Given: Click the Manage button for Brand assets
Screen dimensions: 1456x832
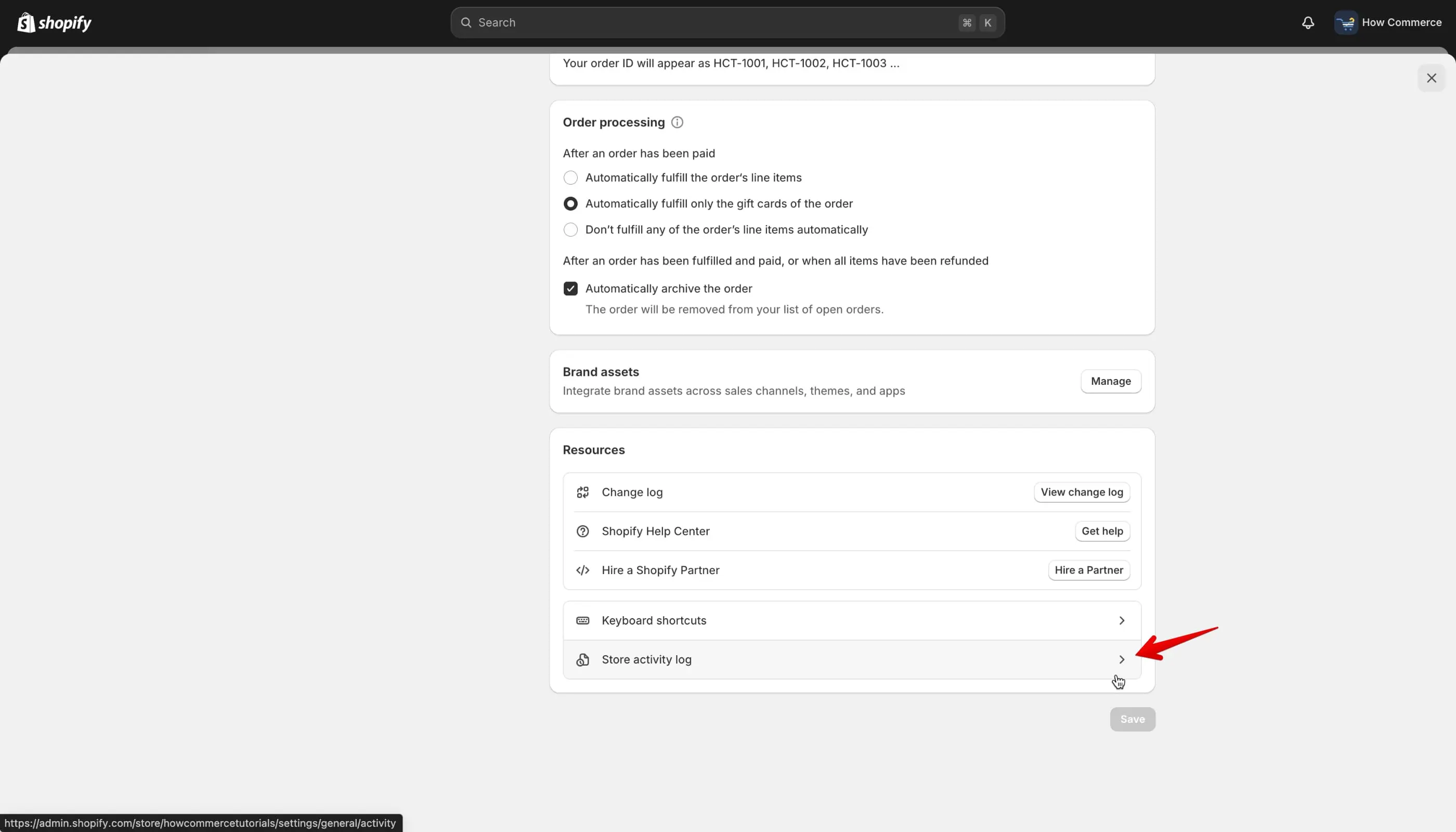Looking at the screenshot, I should tap(1110, 381).
